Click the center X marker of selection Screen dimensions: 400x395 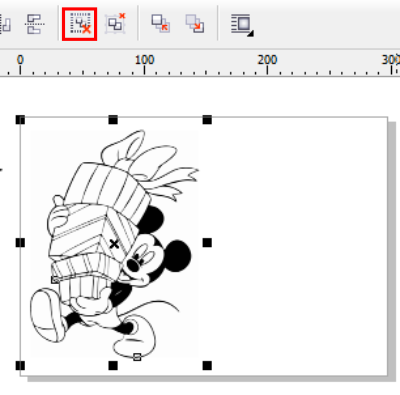click(114, 244)
